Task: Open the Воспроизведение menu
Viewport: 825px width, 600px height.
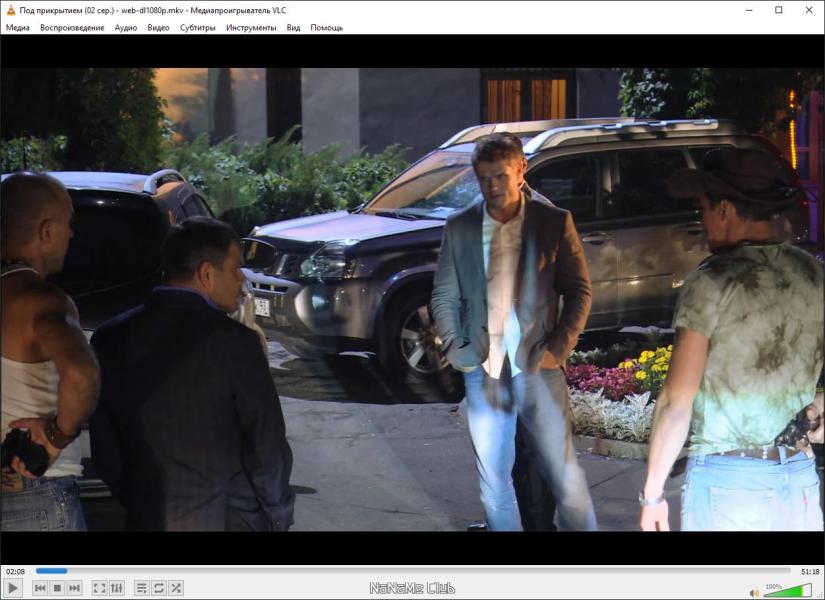Action: 72,27
